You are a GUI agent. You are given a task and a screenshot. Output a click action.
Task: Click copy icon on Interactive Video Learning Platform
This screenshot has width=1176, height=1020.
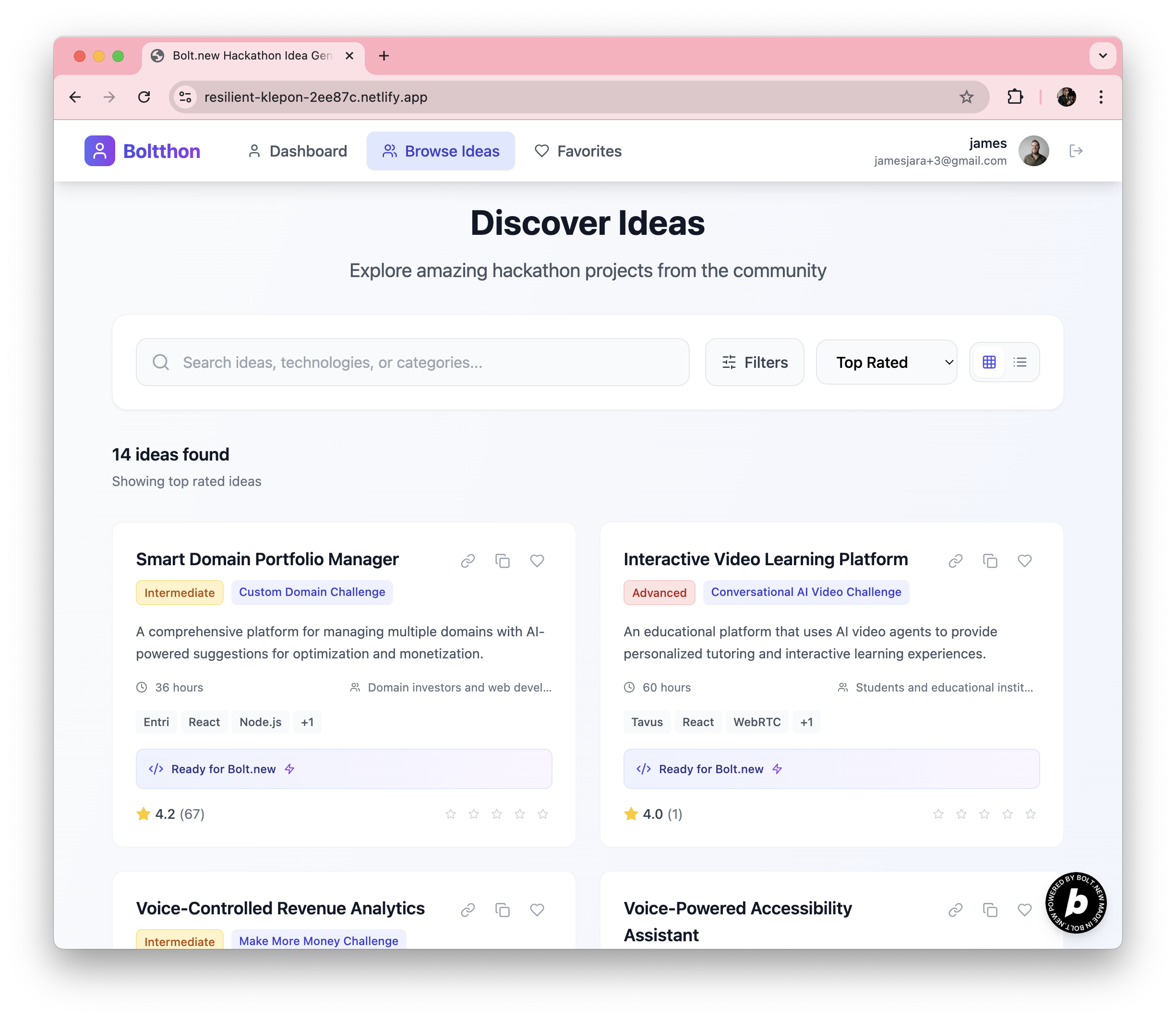(990, 560)
